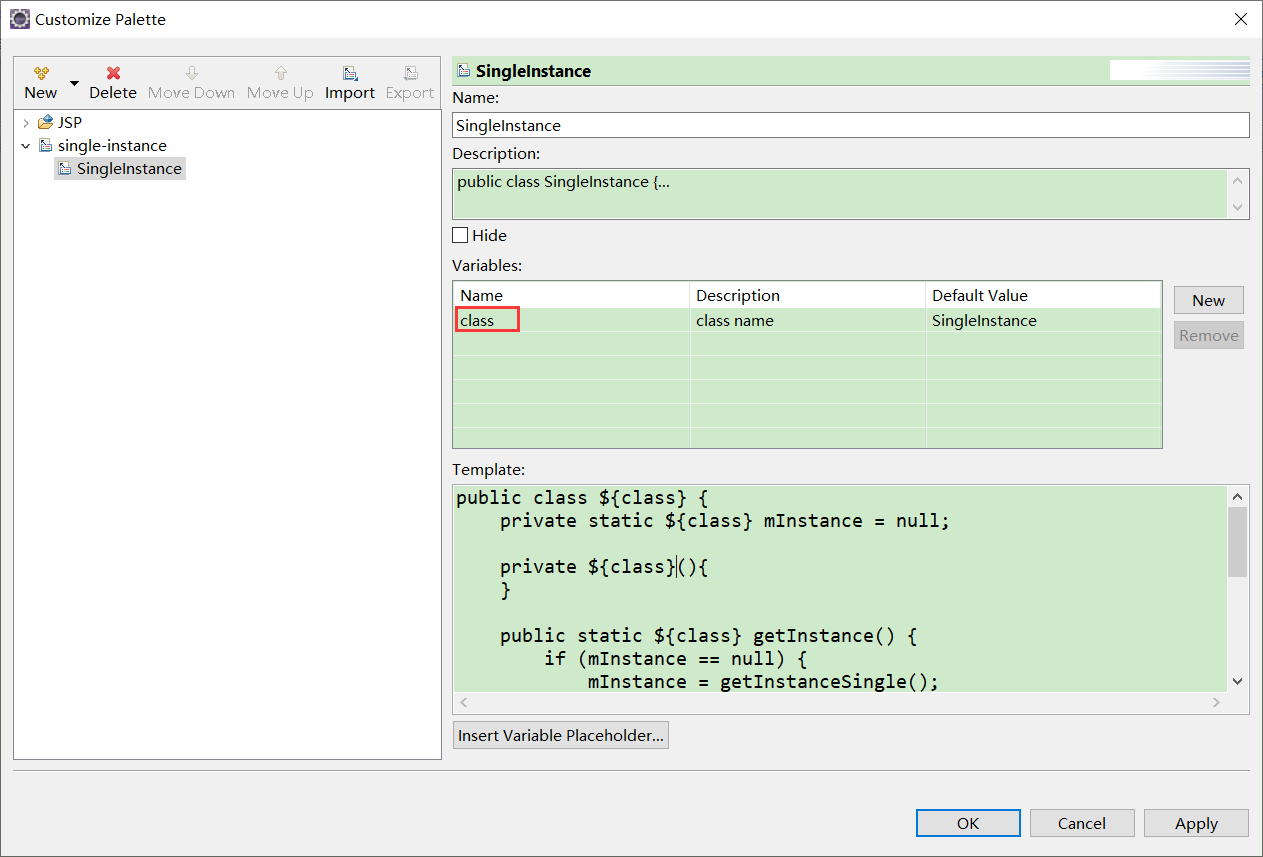Collapse the single-instance tree node
1263x857 pixels.
25,145
